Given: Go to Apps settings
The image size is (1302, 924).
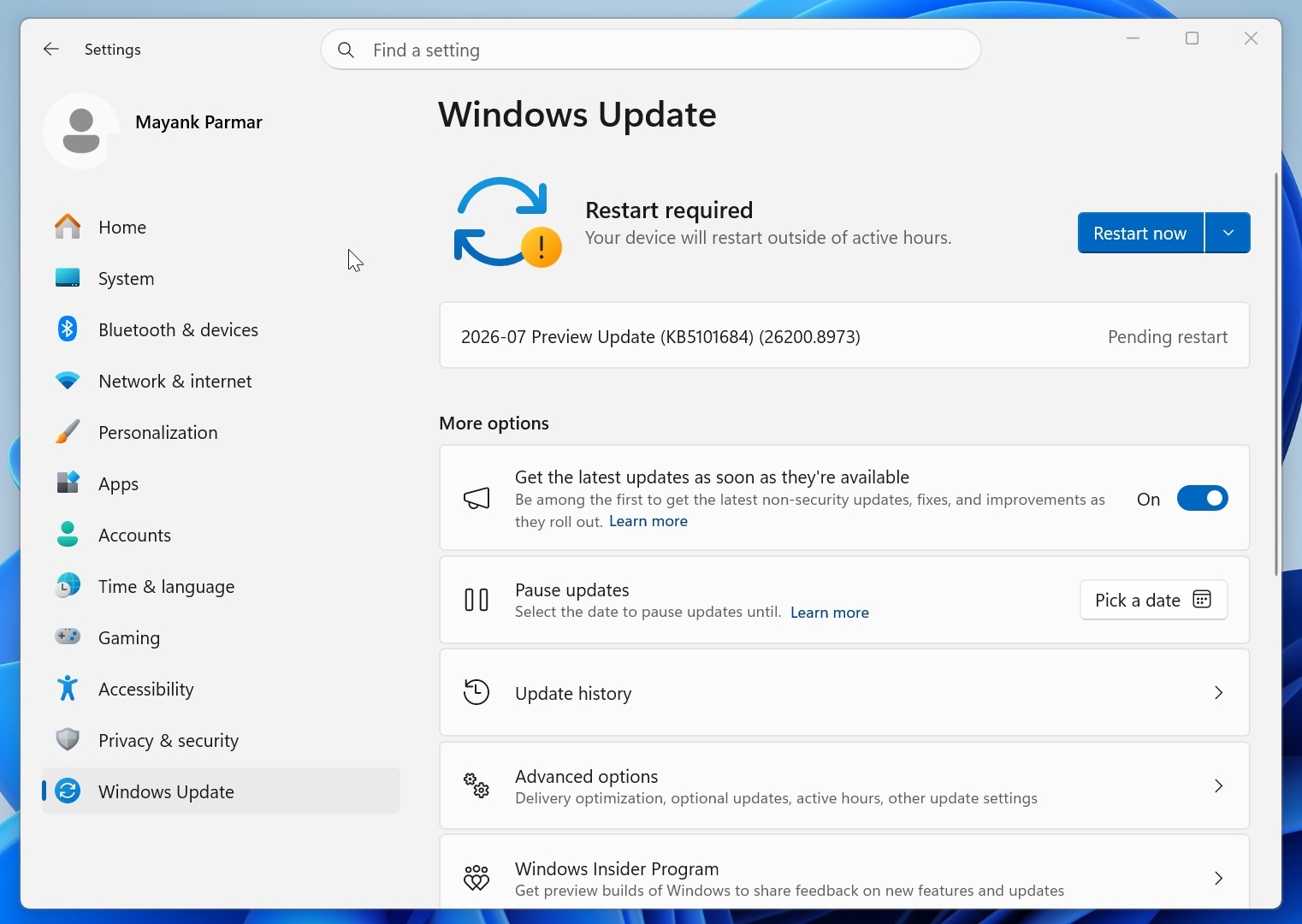Looking at the screenshot, I should pyautogui.click(x=221, y=483).
